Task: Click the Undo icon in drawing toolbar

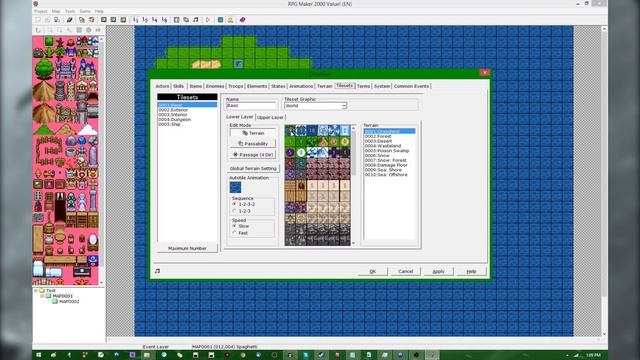Action: (38, 30)
